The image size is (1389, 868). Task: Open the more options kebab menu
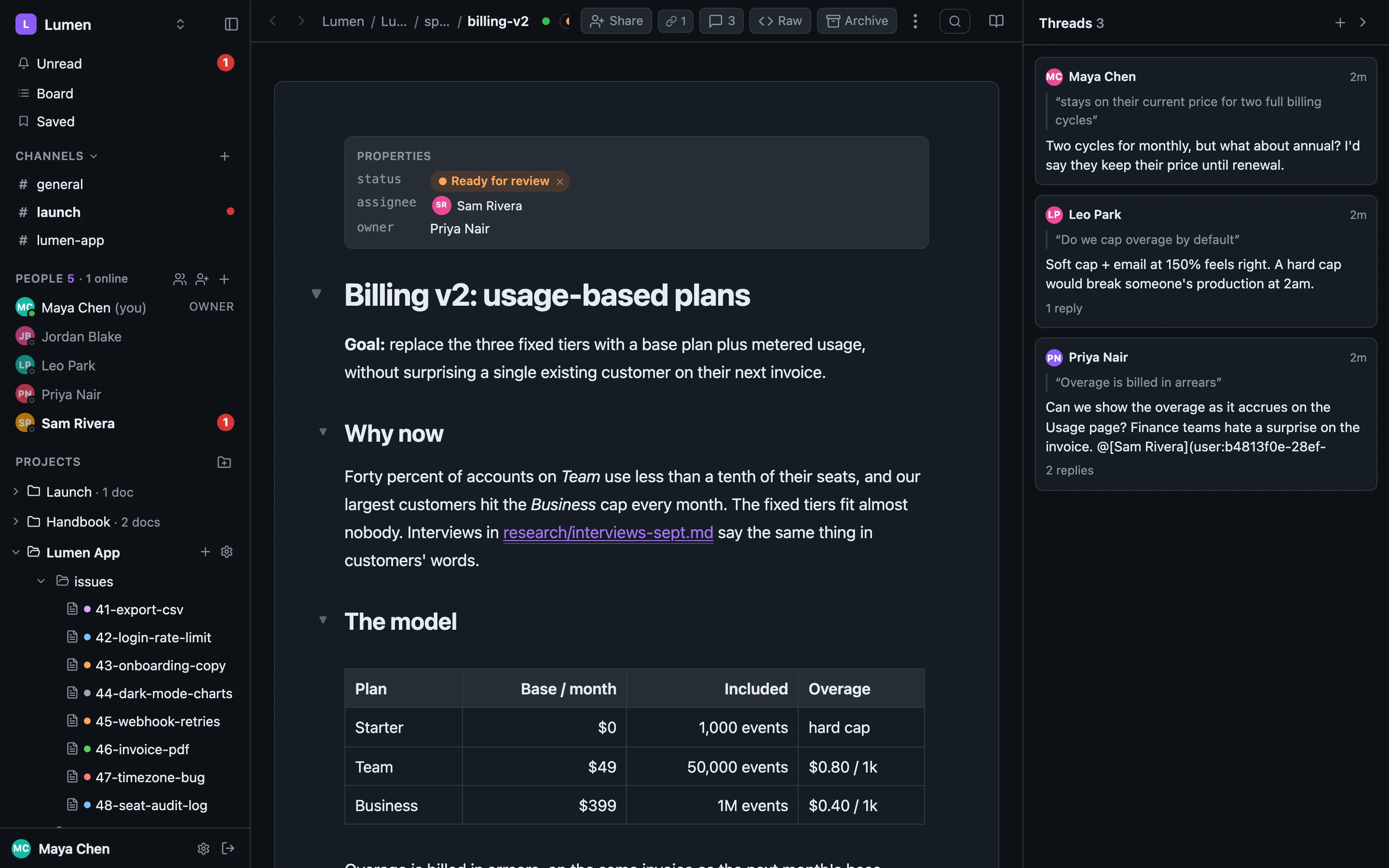click(915, 21)
